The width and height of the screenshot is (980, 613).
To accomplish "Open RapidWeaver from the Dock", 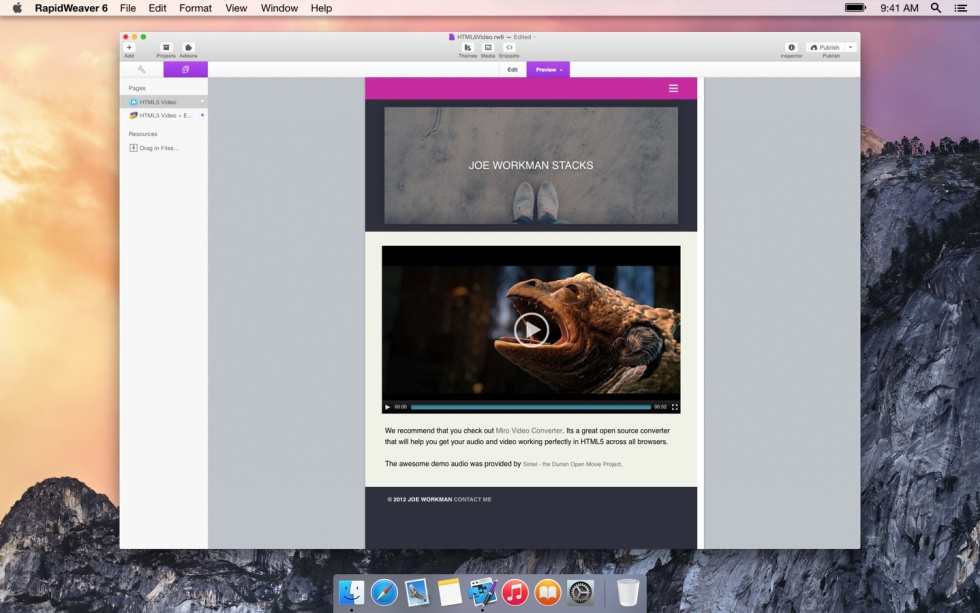I will [482, 592].
